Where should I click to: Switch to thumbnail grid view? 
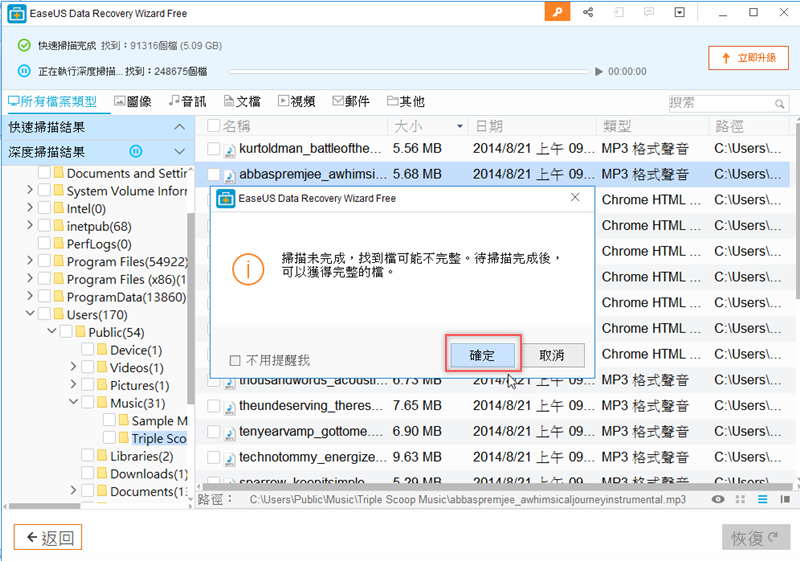(x=741, y=499)
